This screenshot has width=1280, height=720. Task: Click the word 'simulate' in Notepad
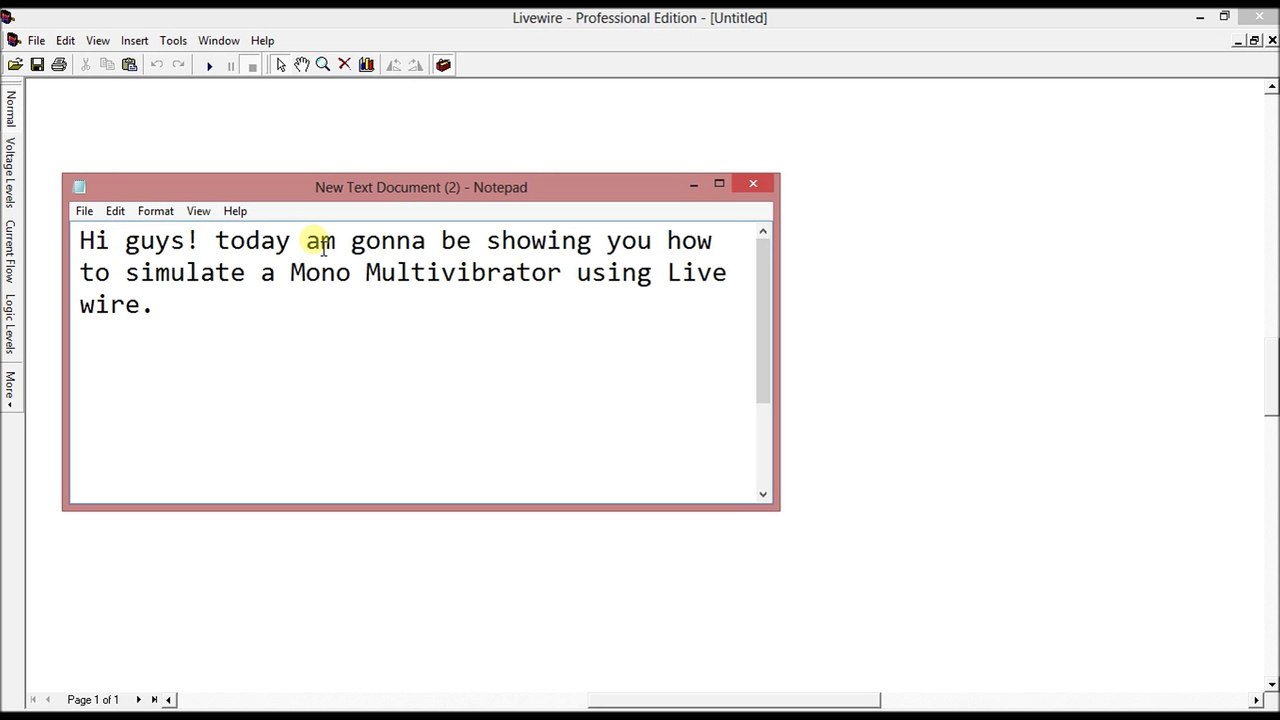pyautogui.click(x=185, y=272)
